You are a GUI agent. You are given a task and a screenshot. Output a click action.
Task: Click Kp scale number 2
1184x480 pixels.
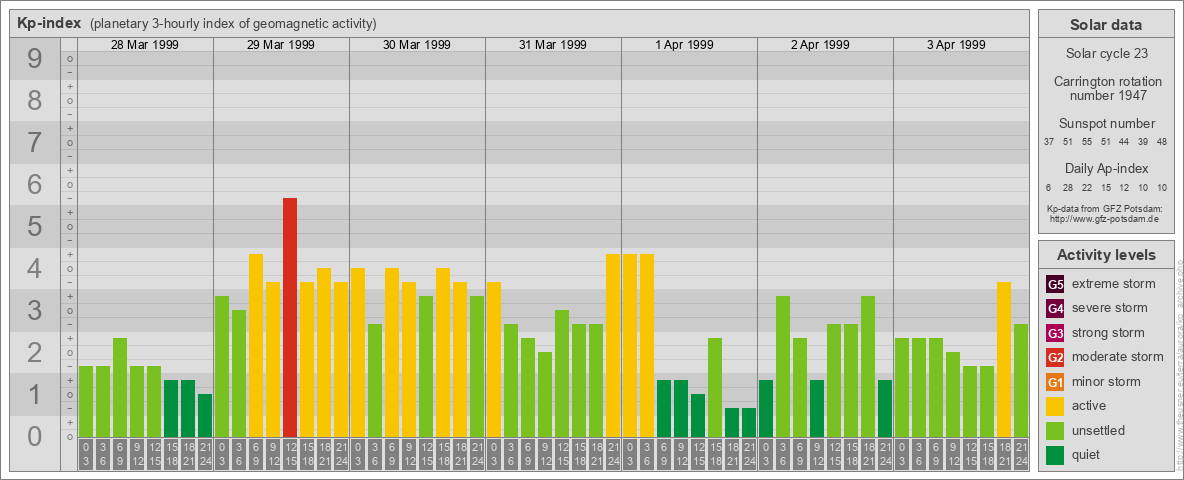click(35, 352)
